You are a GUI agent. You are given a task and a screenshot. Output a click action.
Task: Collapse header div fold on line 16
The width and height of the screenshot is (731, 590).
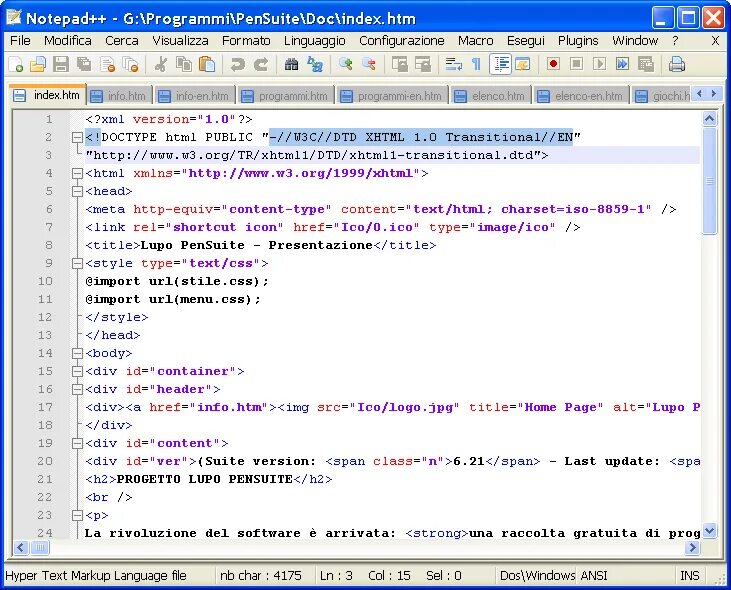coord(77,389)
